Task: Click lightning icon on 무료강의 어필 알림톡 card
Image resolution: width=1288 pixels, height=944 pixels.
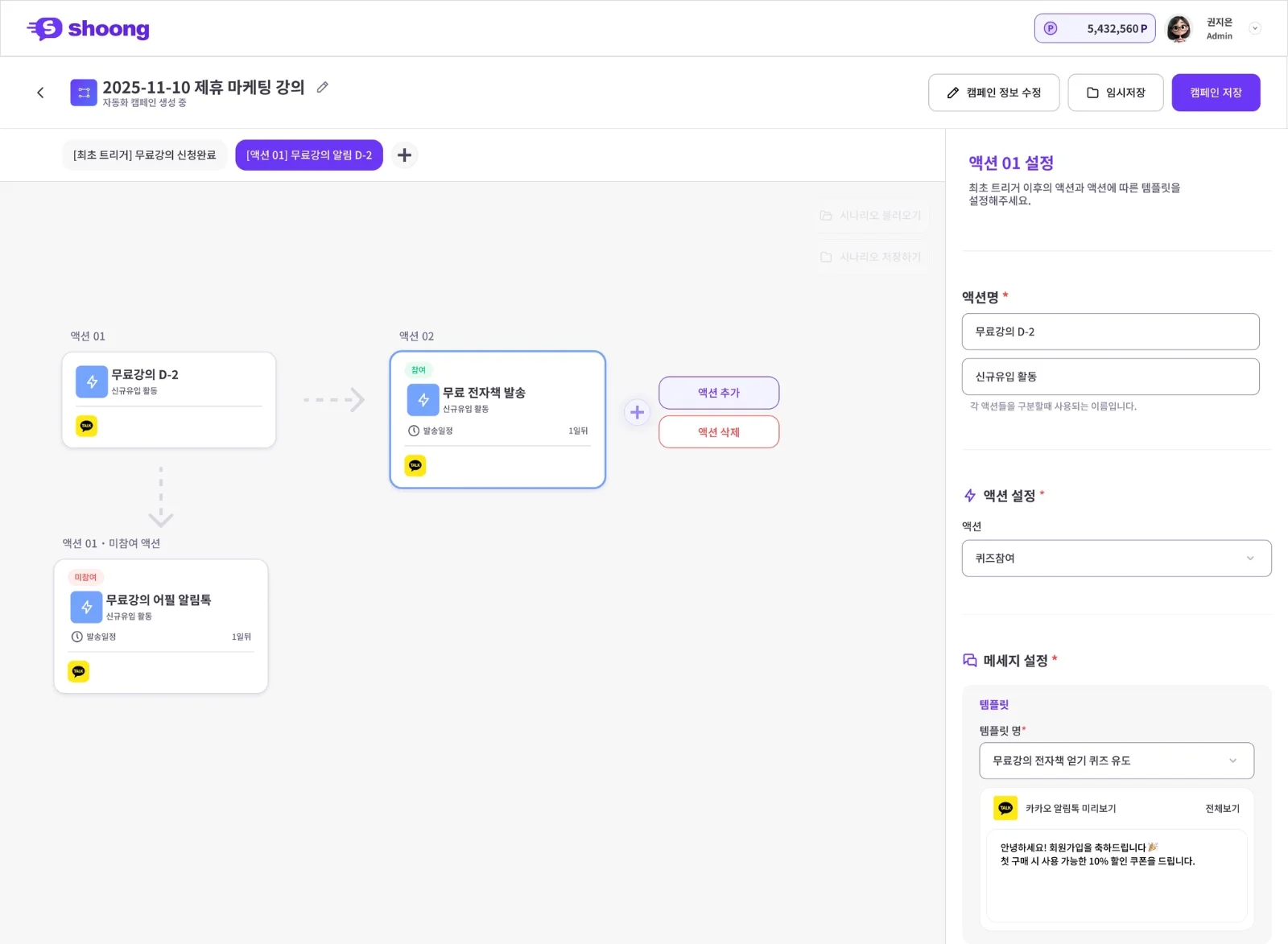Action: click(86, 608)
